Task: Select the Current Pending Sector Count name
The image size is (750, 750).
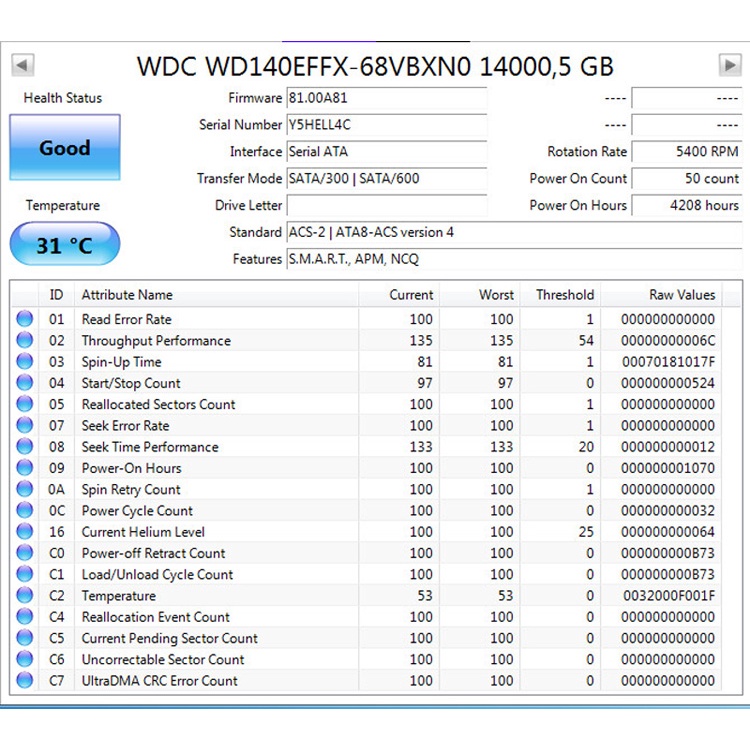Action: click(169, 639)
